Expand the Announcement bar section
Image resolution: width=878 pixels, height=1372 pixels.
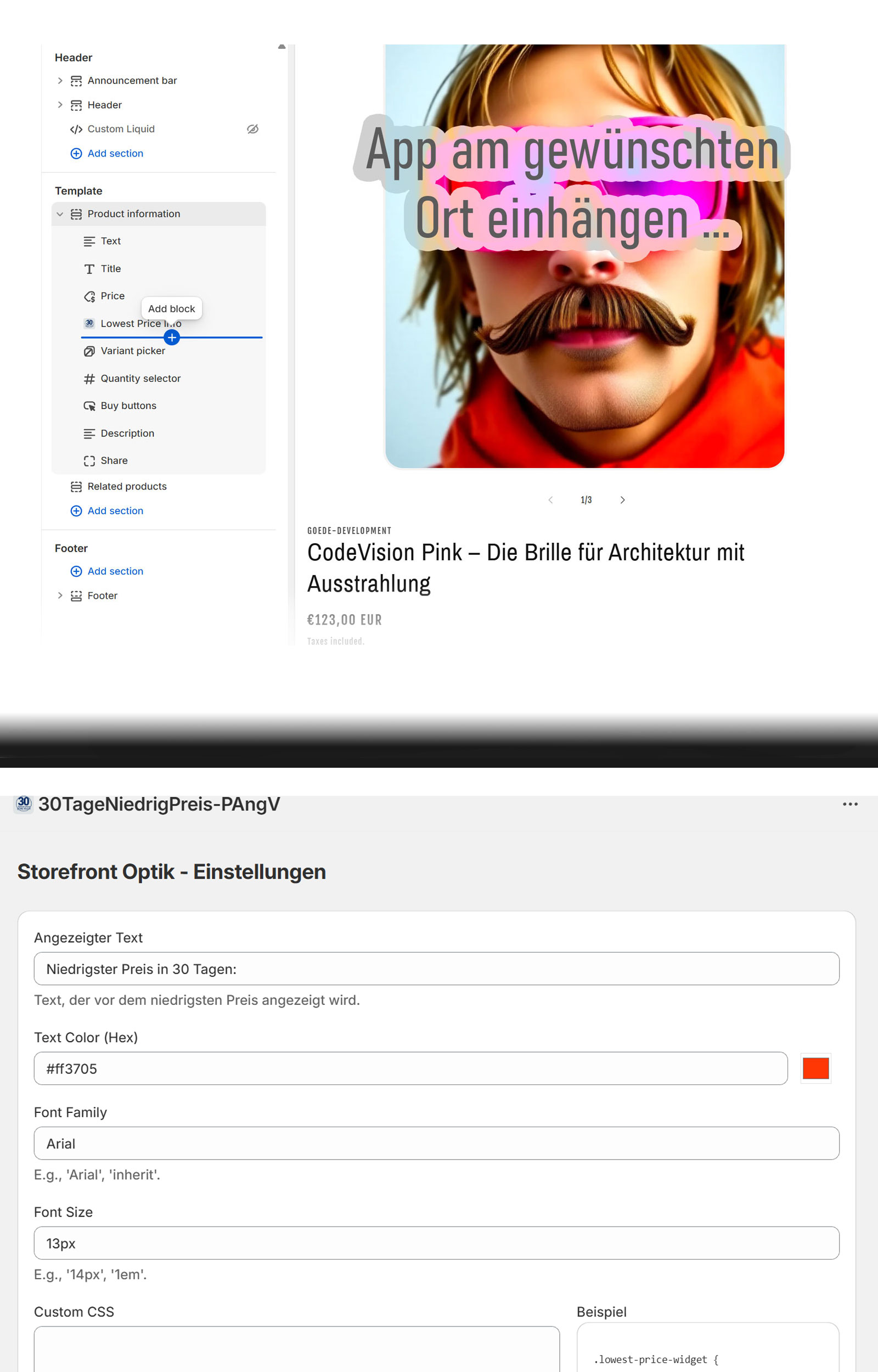pos(60,80)
